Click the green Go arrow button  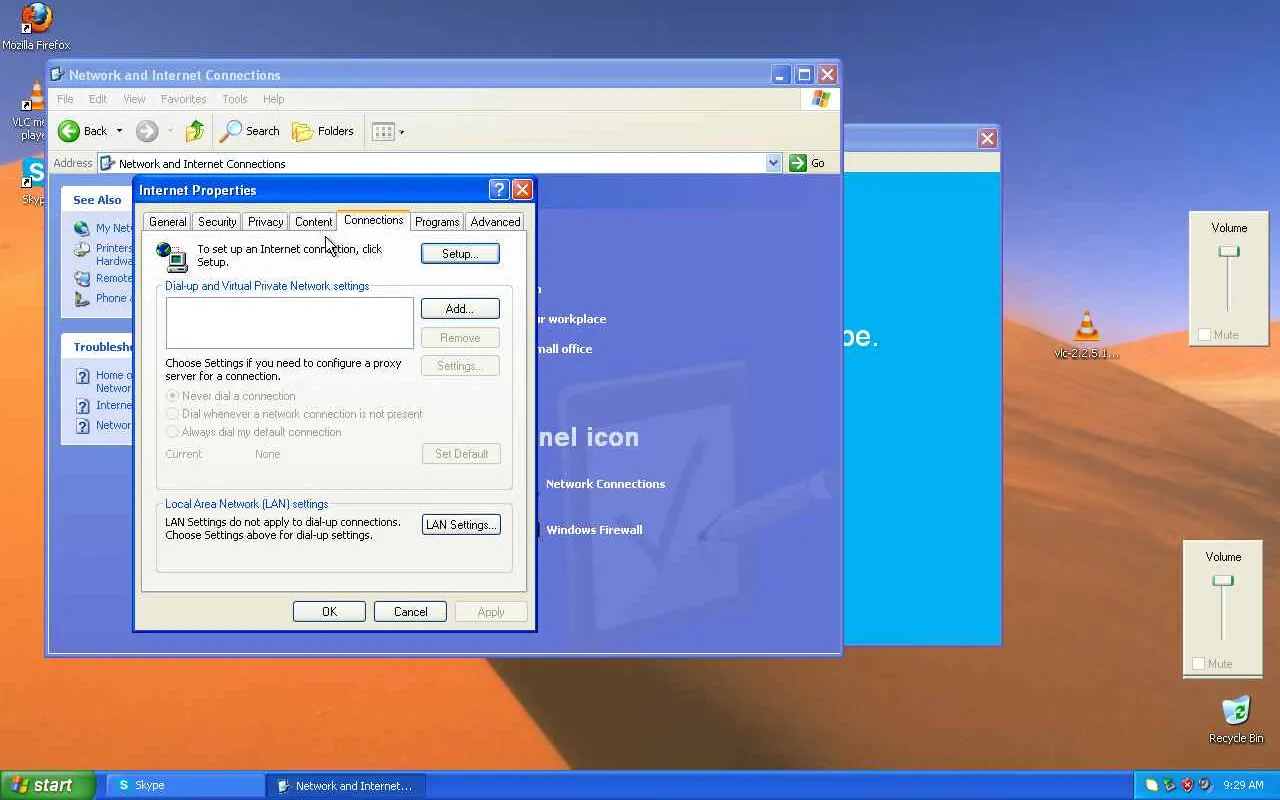tap(798, 163)
